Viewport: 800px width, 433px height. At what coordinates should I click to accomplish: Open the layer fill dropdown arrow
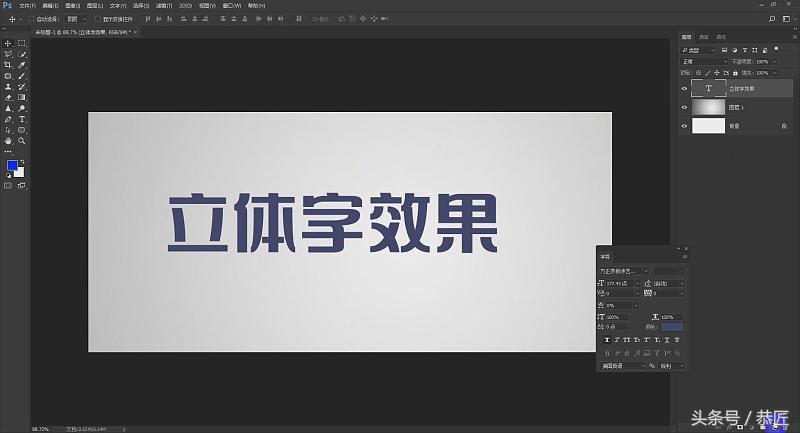pos(774,73)
